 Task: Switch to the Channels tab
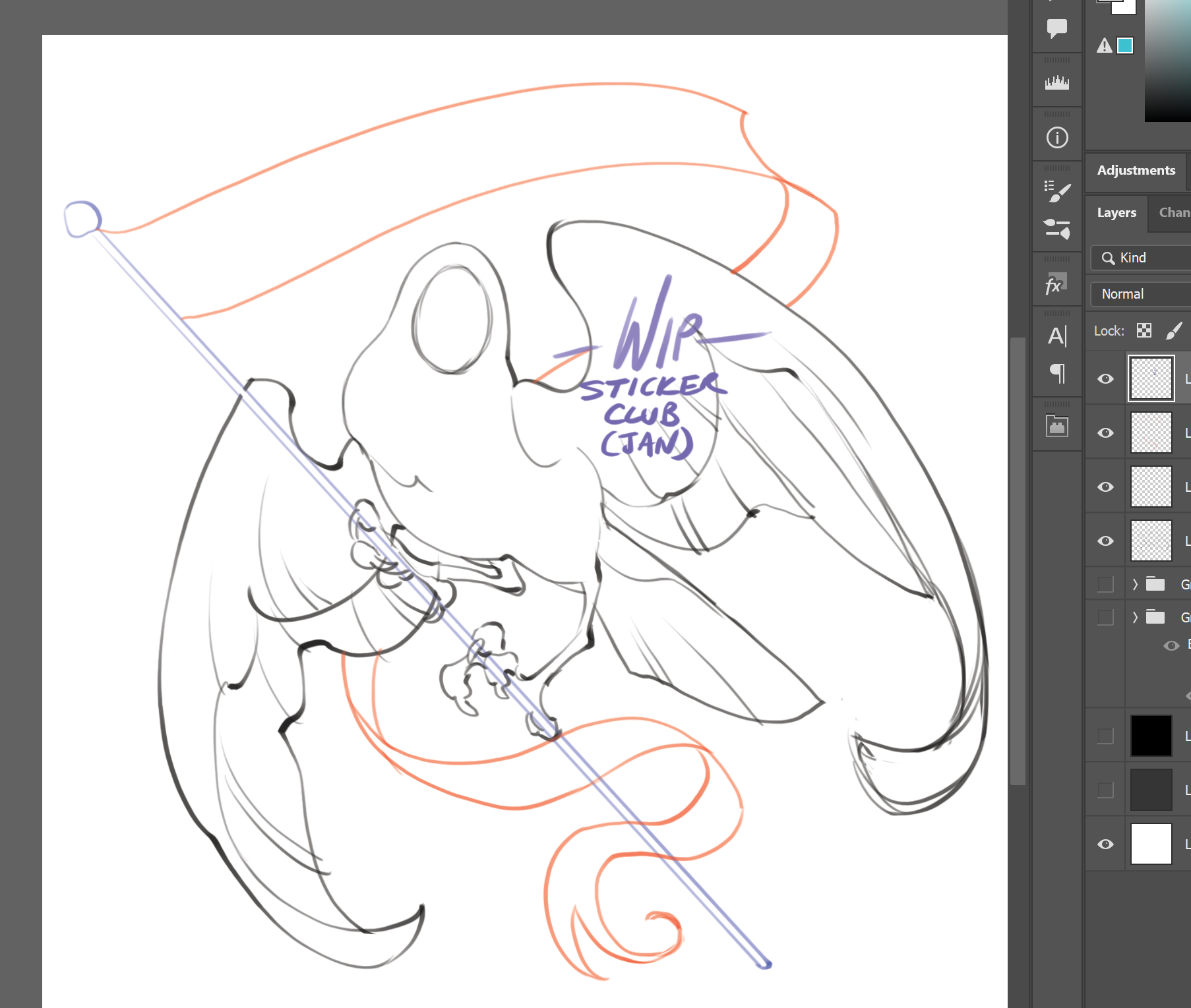[1174, 212]
